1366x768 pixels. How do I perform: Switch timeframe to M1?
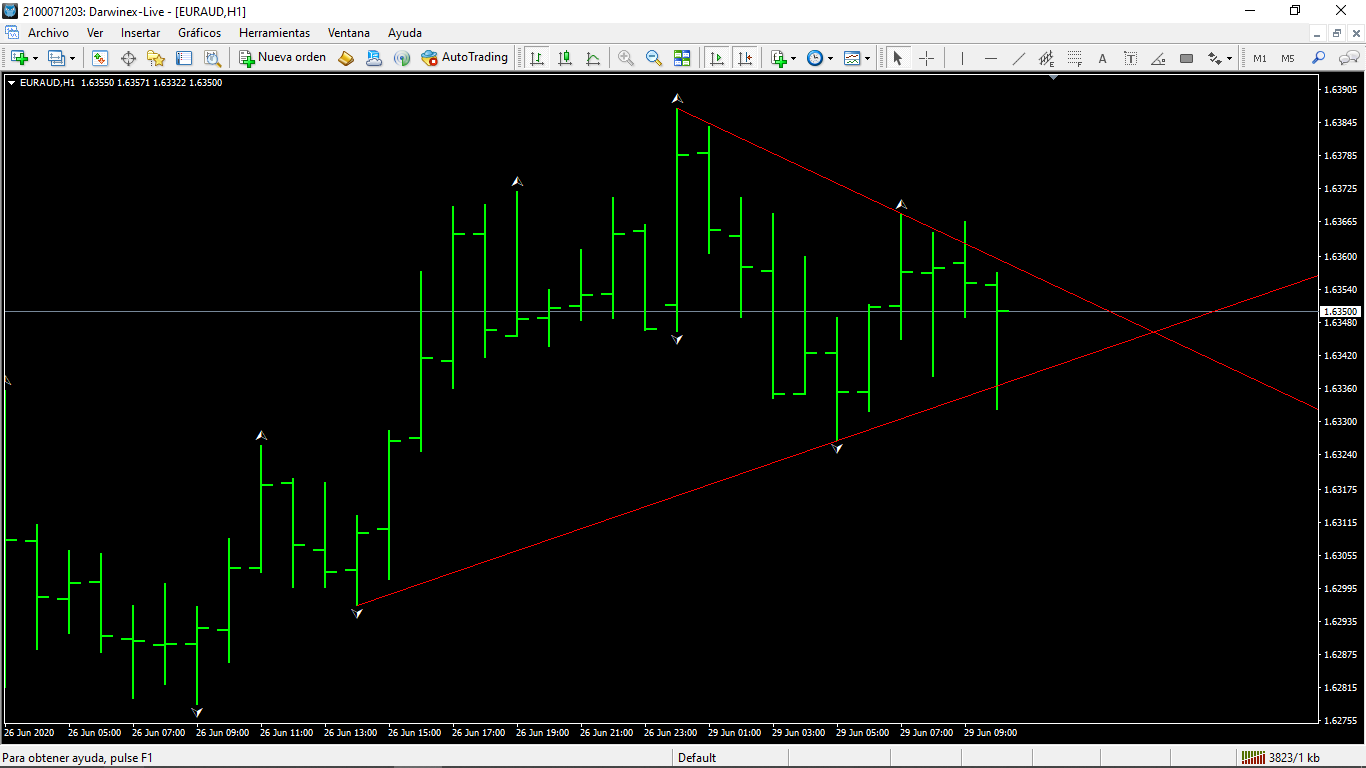(1259, 58)
